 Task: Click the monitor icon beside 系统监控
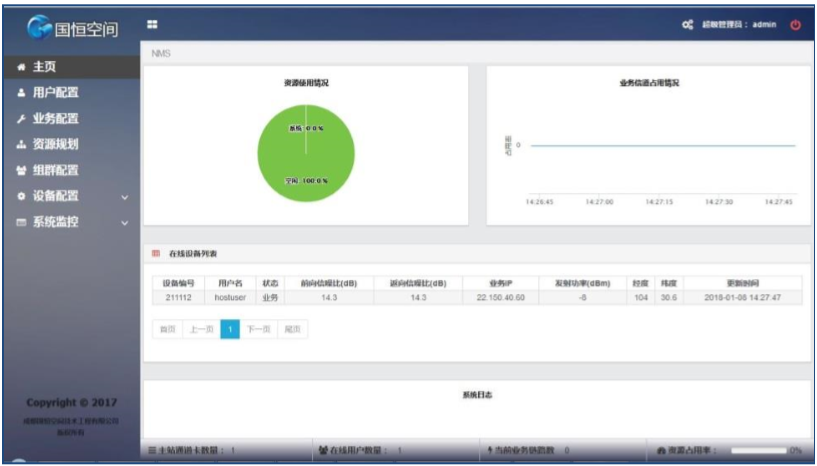click(x=21, y=223)
